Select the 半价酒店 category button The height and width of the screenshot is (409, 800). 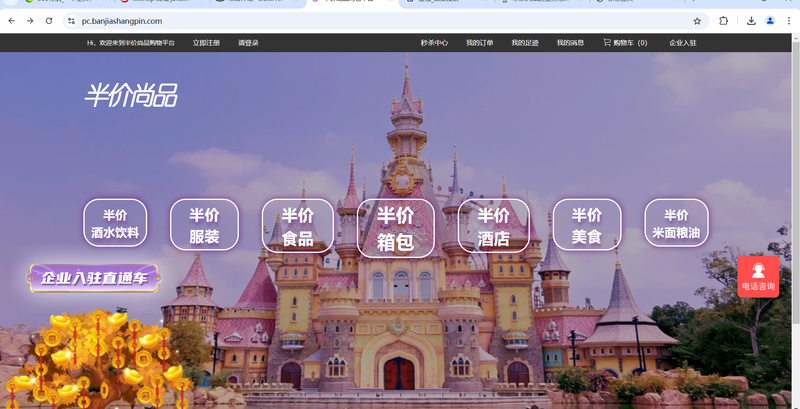tap(493, 225)
